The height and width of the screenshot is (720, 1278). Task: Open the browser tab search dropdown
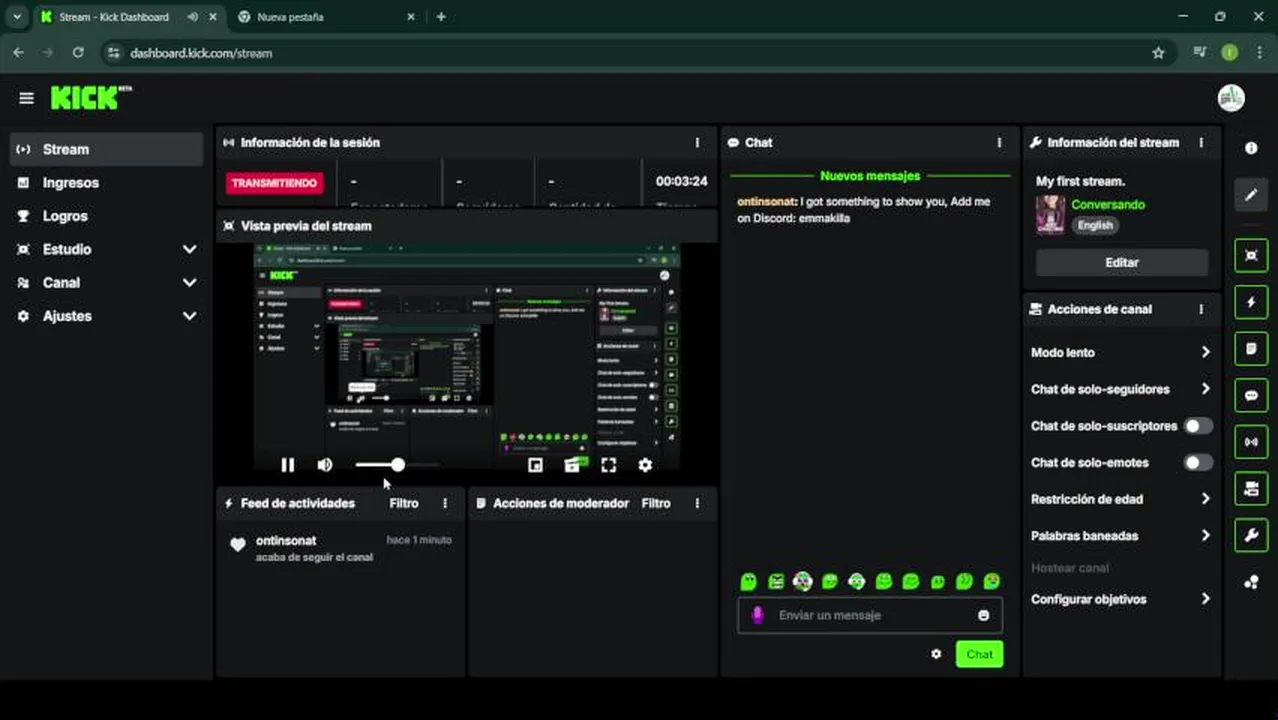[17, 17]
